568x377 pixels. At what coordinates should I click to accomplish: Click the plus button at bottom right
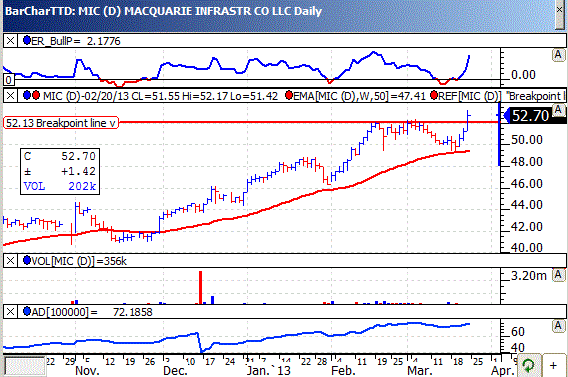553,365
